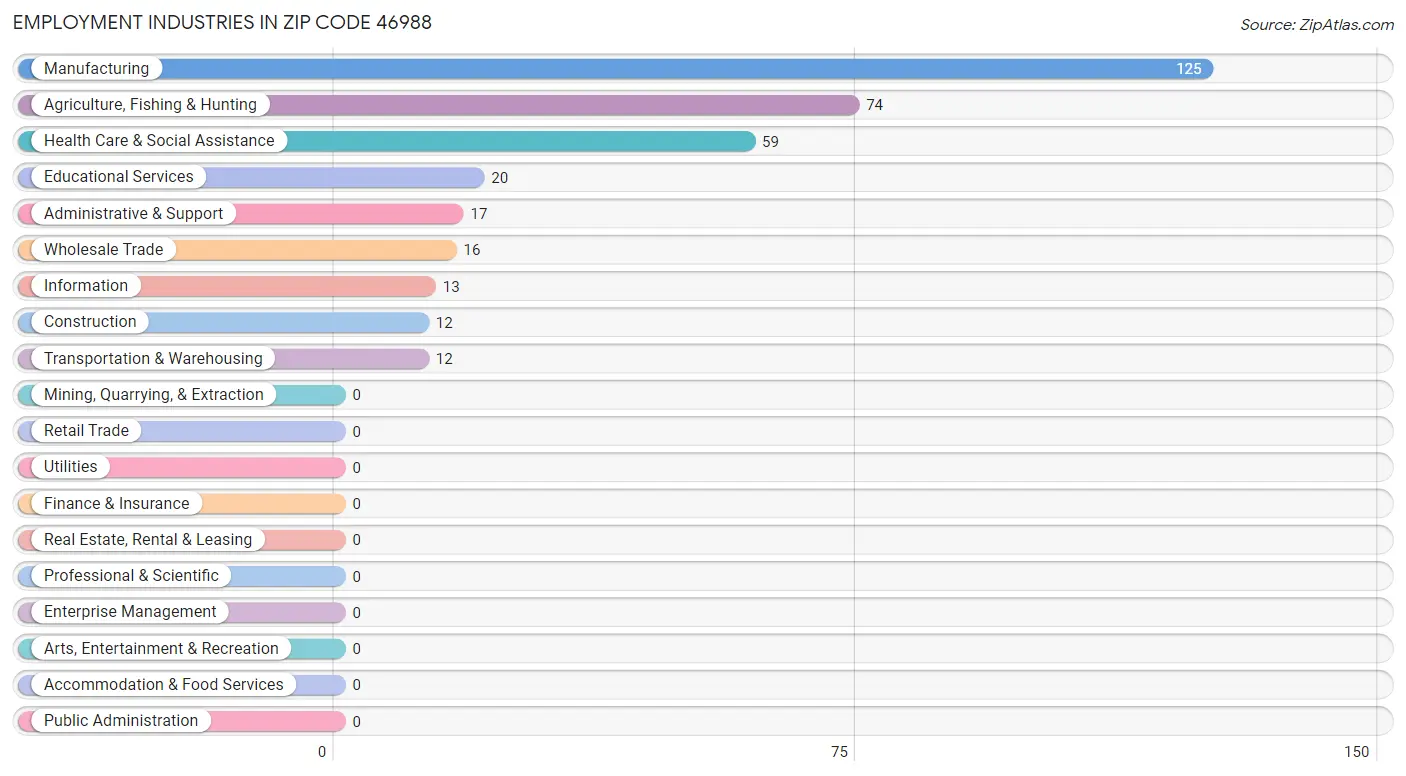Select the Accommodation & Food Services label
The image size is (1406, 776).
(x=164, y=684)
